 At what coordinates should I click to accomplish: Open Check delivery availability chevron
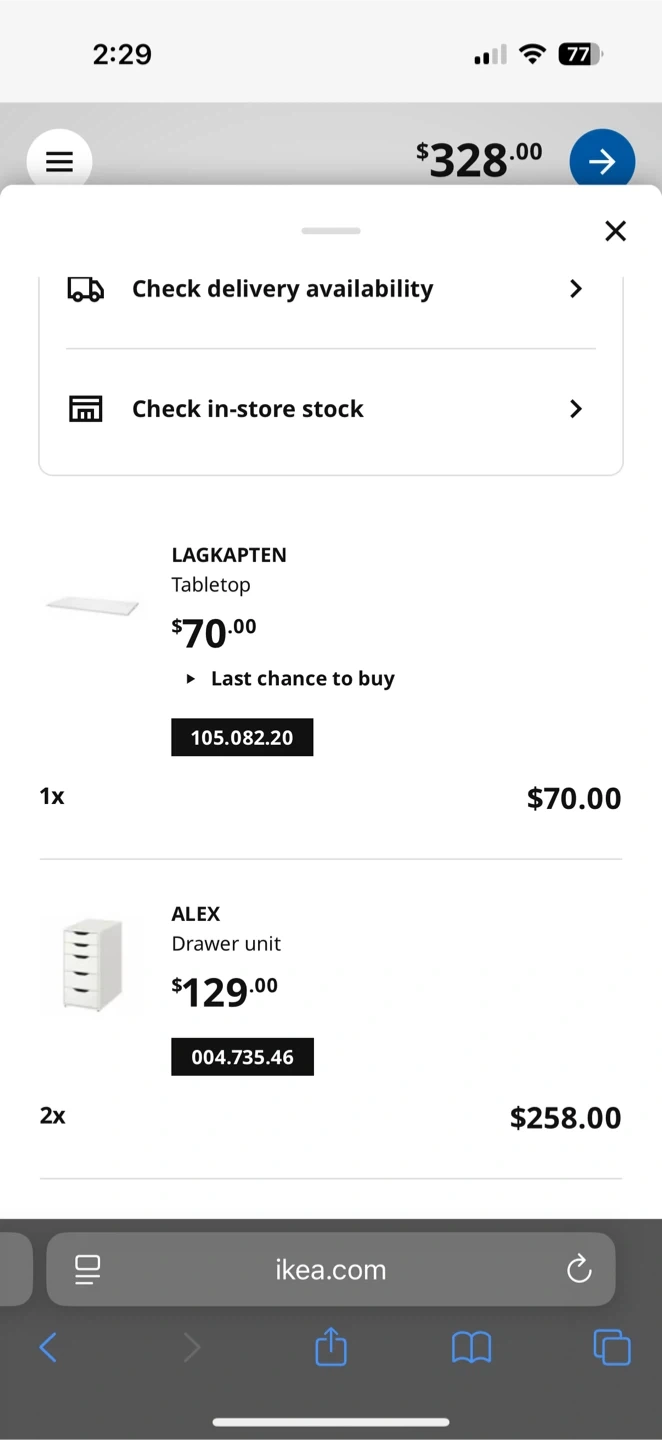click(x=575, y=289)
